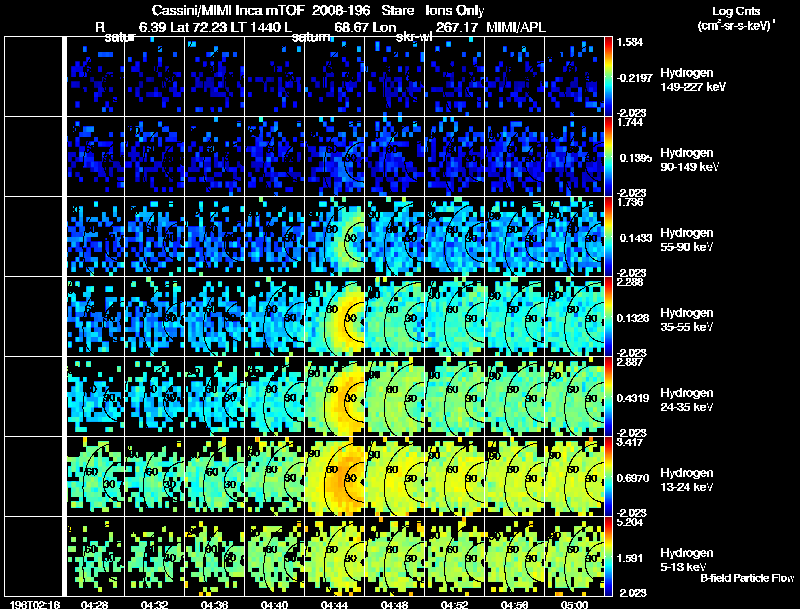Click the Hydrogen 35-55 keV row label
Image resolution: width=800 pixels, height=609 pixels.
point(687,319)
